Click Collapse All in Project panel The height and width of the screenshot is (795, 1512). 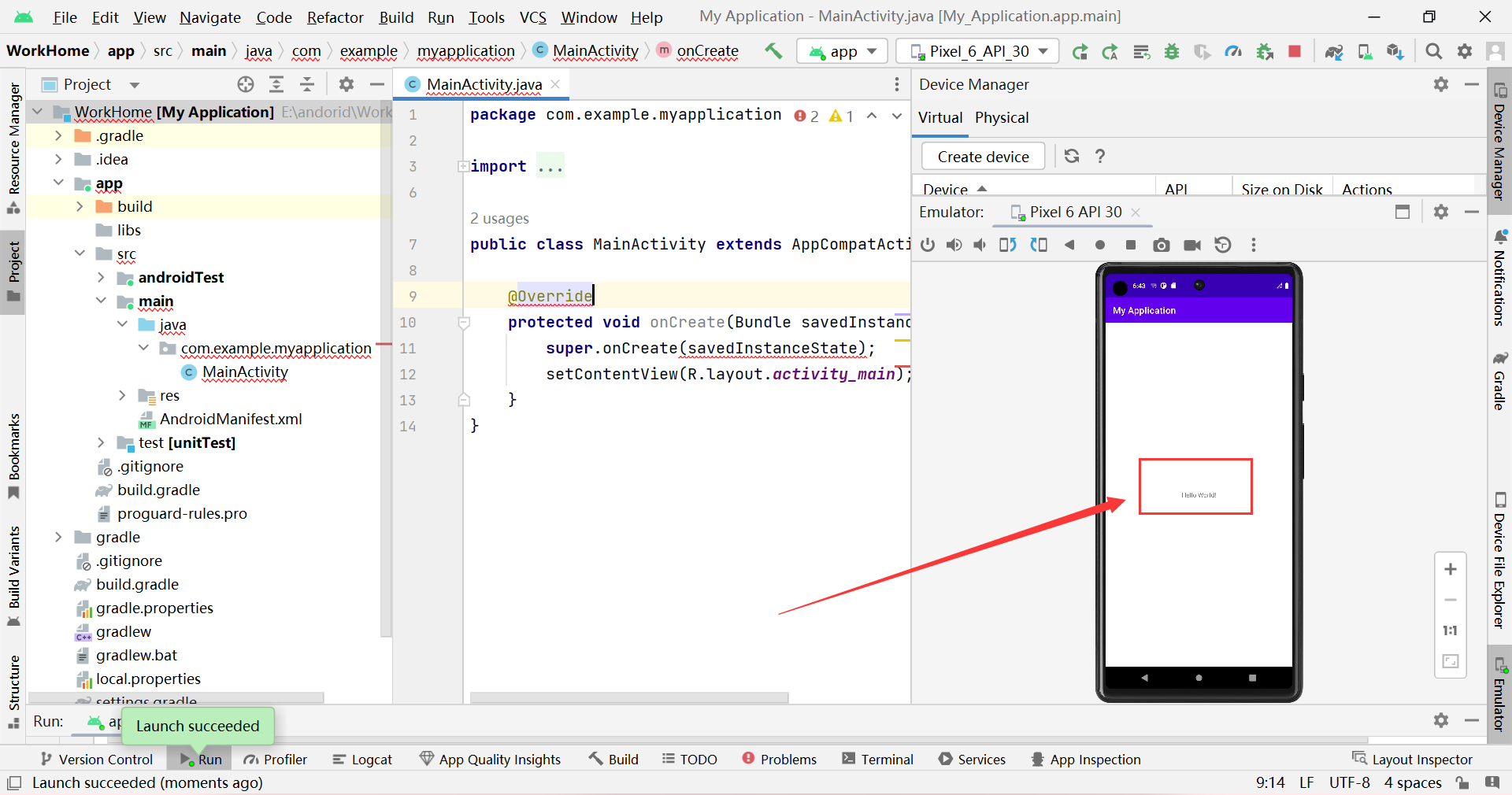tap(307, 84)
